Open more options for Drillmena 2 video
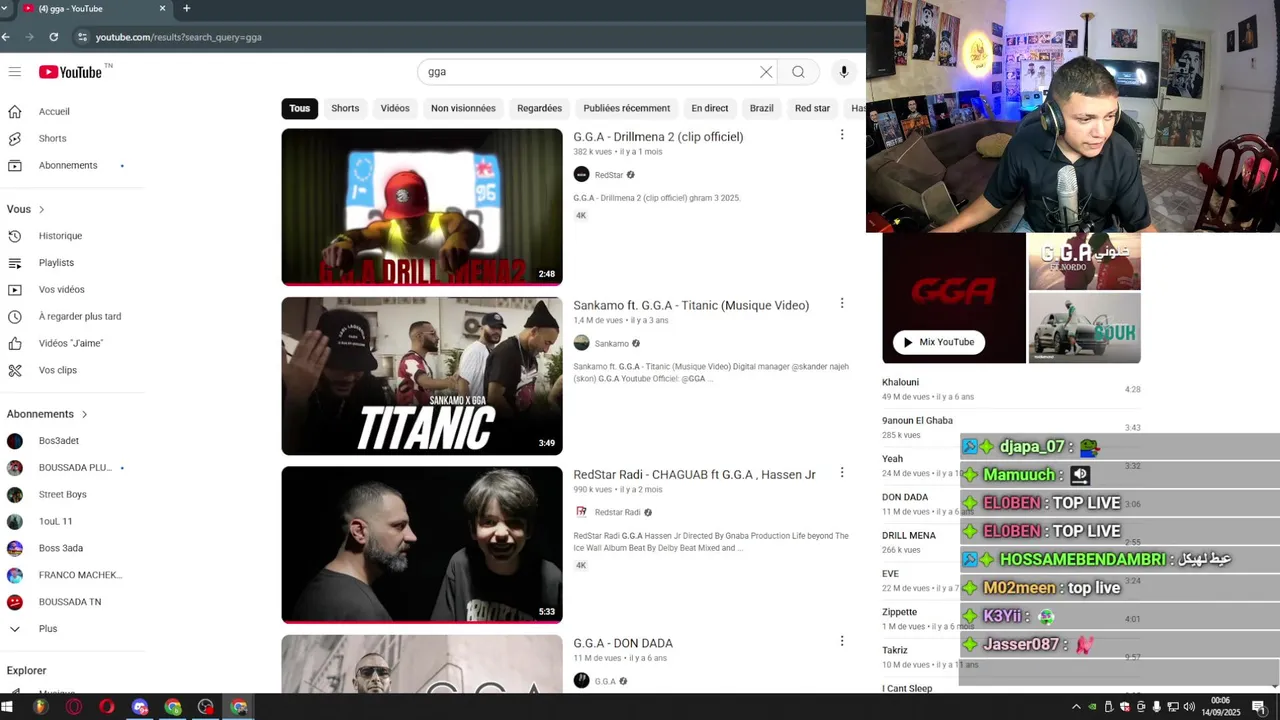This screenshot has height=720, width=1280. [842, 135]
